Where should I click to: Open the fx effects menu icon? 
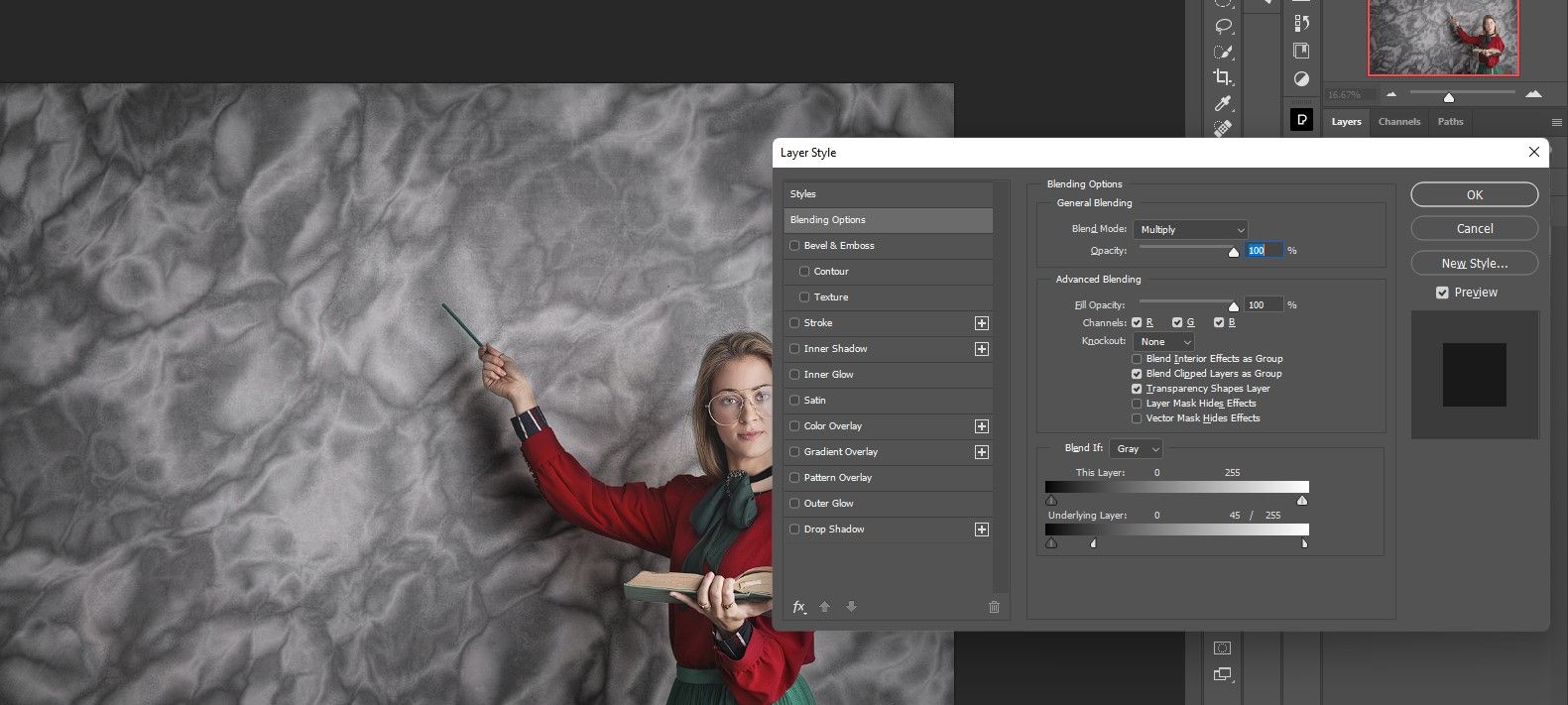pyautogui.click(x=799, y=607)
